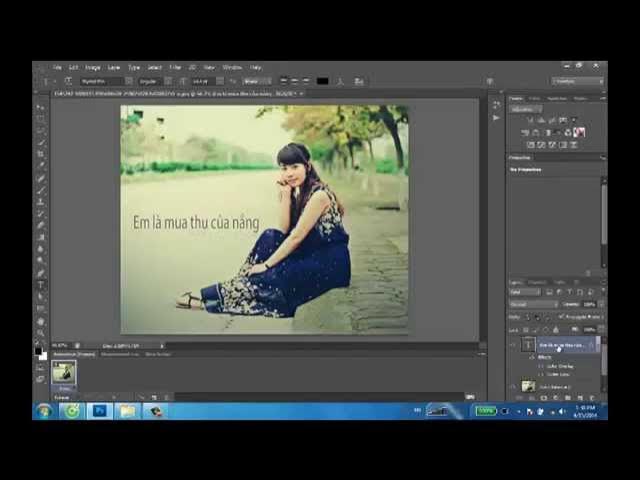Toggle Effects visibility on text layer

pyautogui.click(x=532, y=357)
